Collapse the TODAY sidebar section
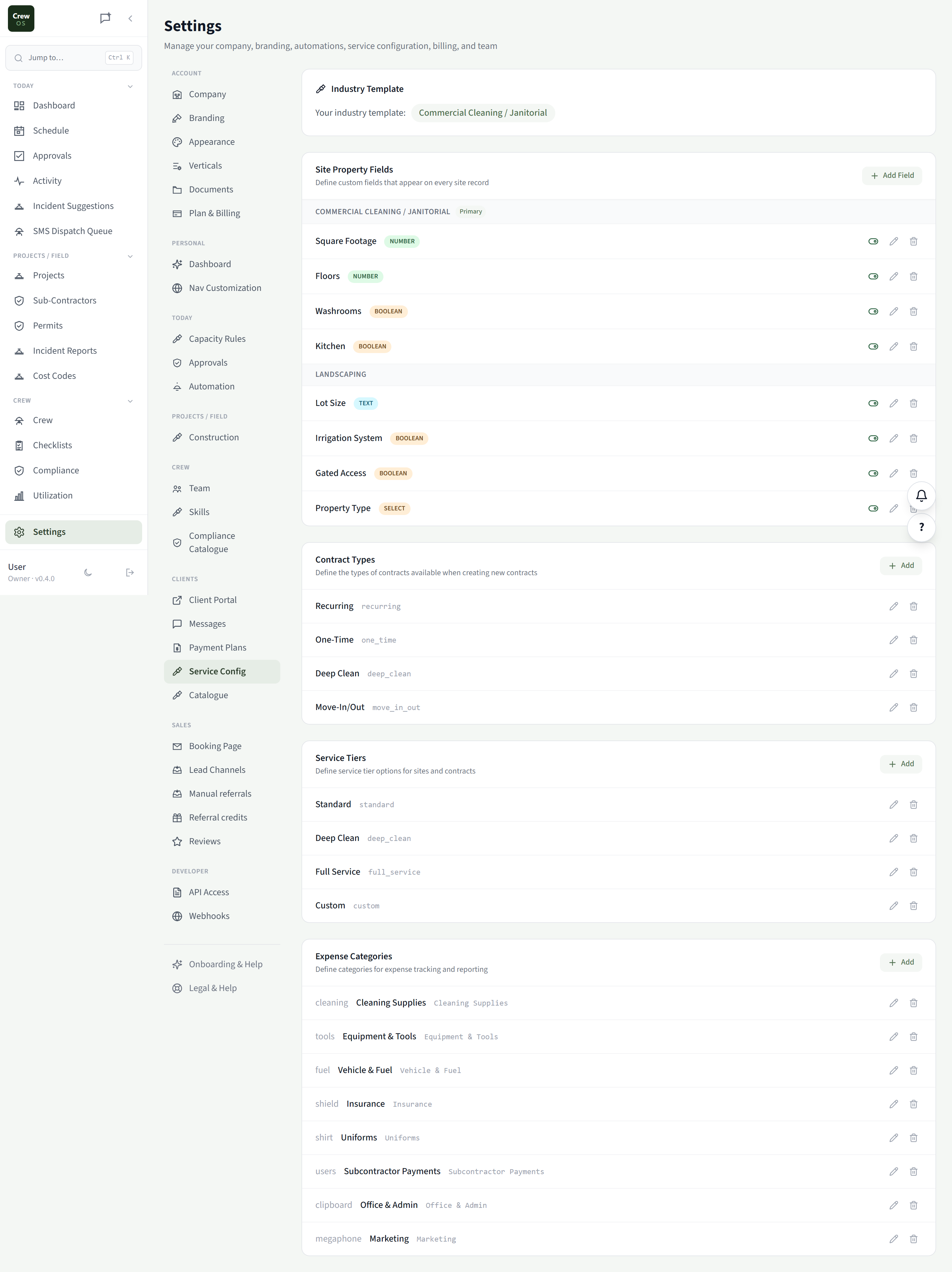 tap(130, 86)
